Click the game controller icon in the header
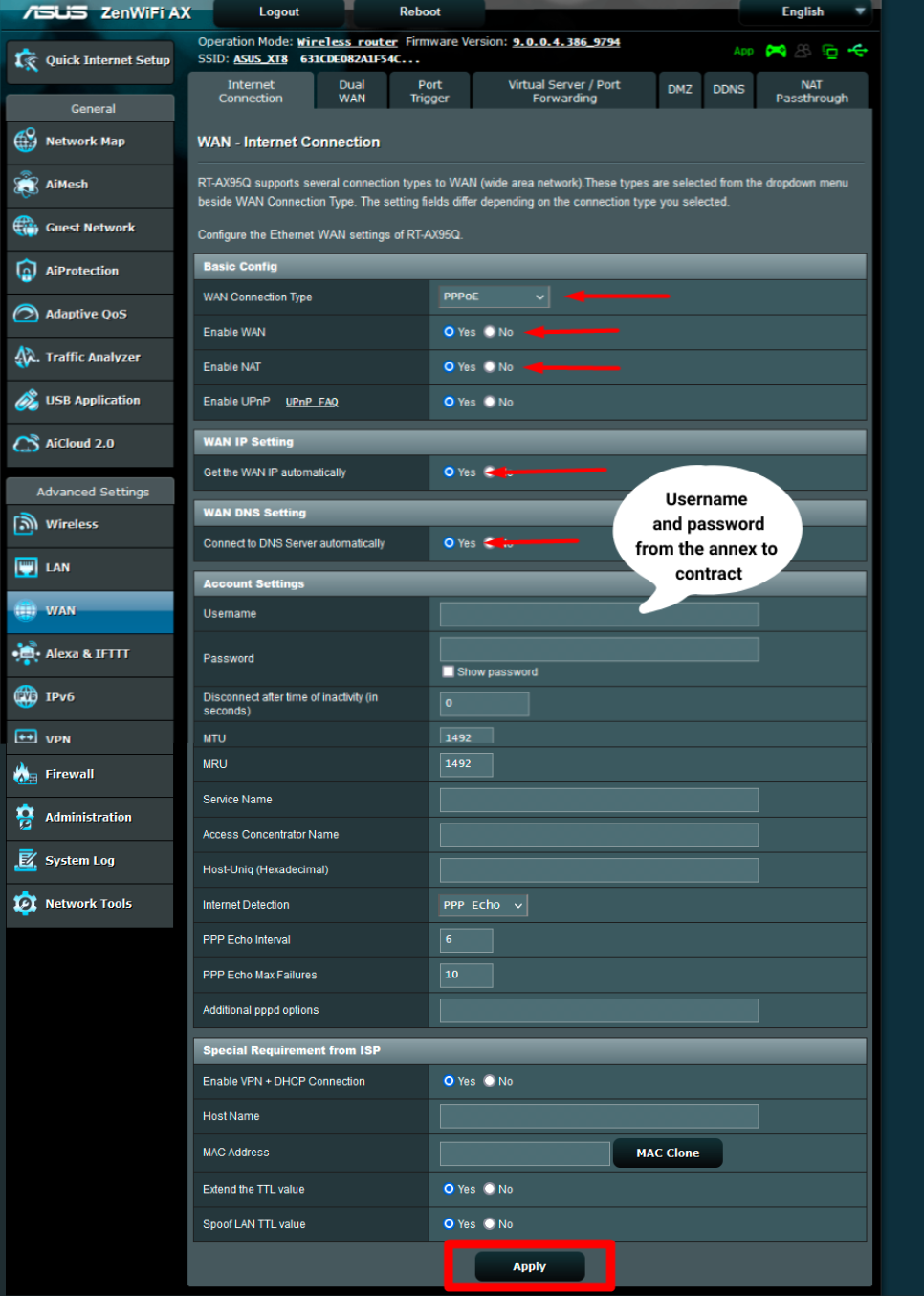The height and width of the screenshot is (1296, 924). click(776, 51)
